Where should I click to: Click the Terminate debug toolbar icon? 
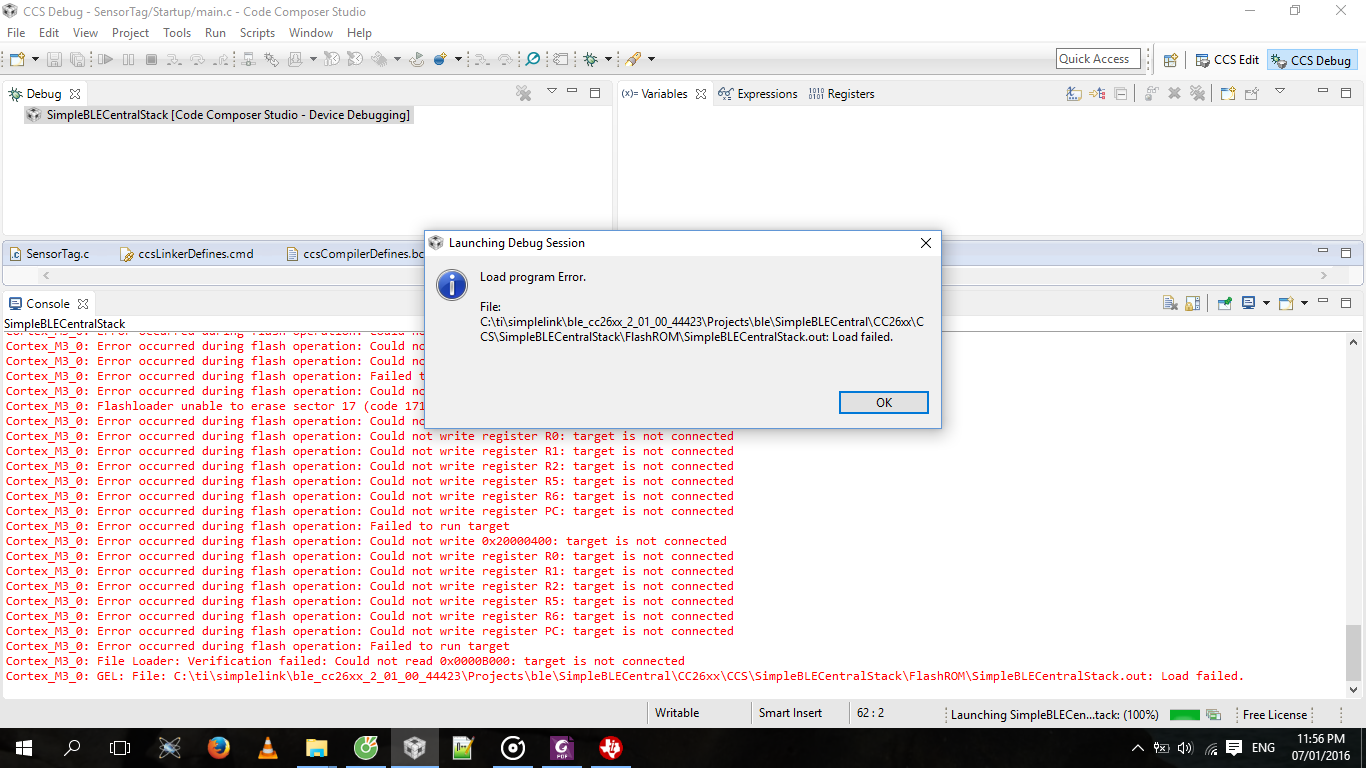[x=151, y=59]
